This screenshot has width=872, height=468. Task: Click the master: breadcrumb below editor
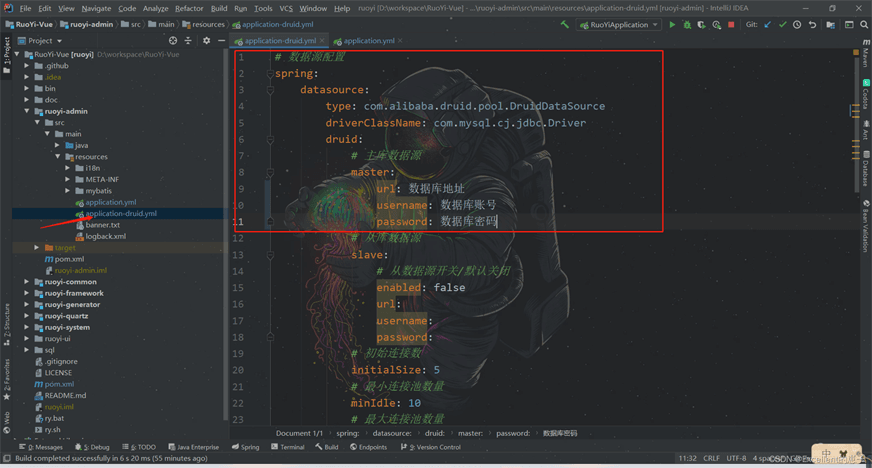point(470,433)
